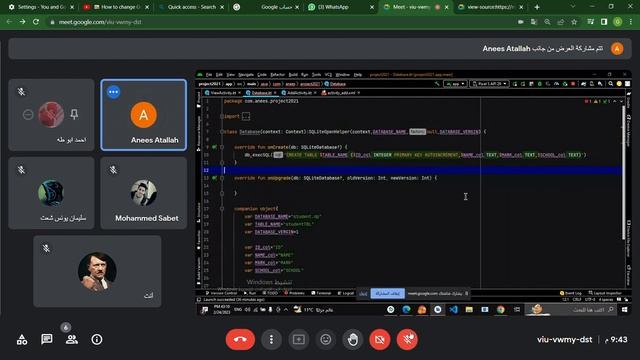Fold the companion object block in the gutter
The width and height of the screenshot is (640, 360).
pyautogui.click(x=222, y=209)
